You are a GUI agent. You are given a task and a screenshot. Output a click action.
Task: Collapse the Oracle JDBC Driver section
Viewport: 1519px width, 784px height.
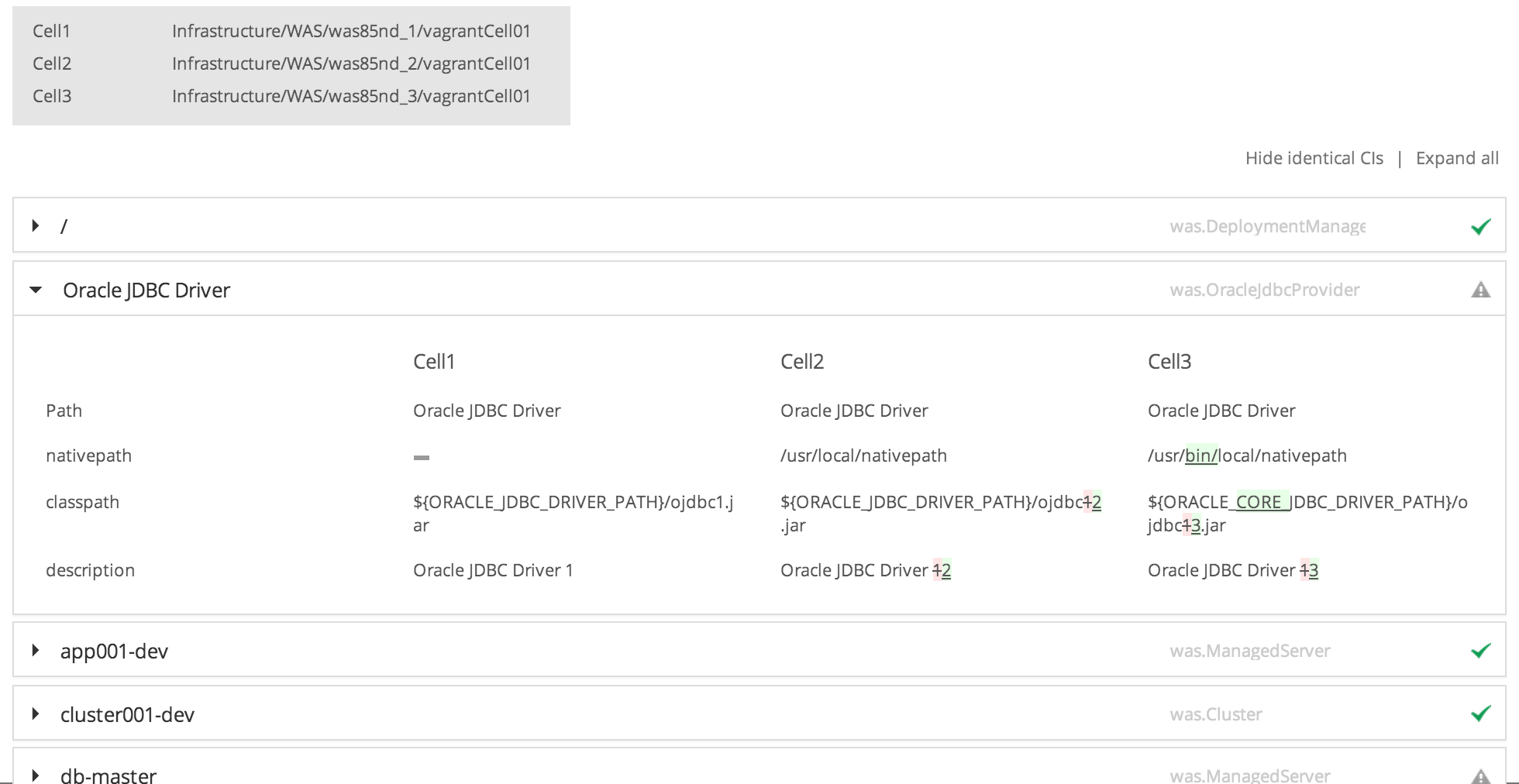[x=36, y=290]
